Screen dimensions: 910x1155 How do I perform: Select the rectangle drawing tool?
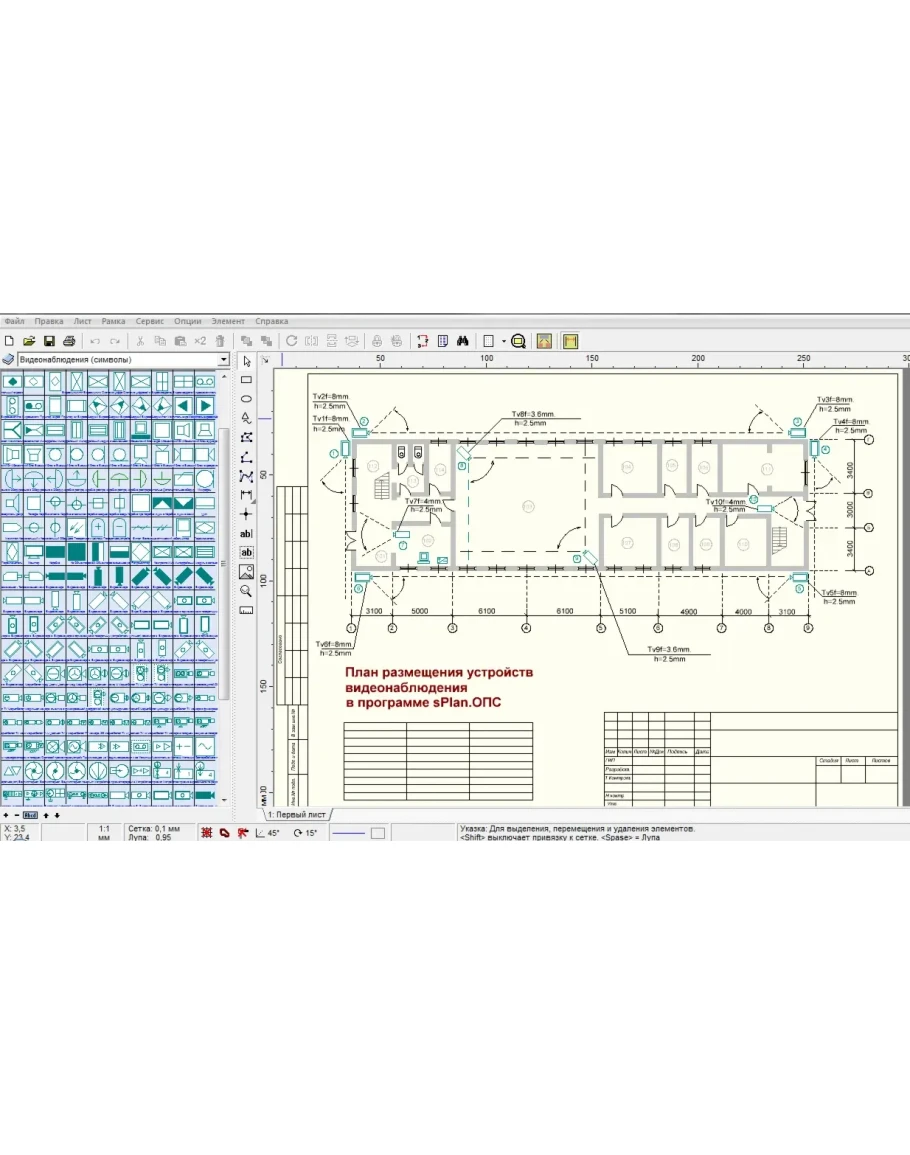tap(246, 380)
